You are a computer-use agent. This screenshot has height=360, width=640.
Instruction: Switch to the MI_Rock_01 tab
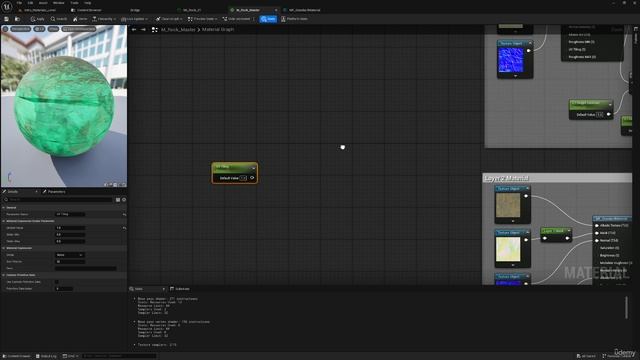(191, 10)
